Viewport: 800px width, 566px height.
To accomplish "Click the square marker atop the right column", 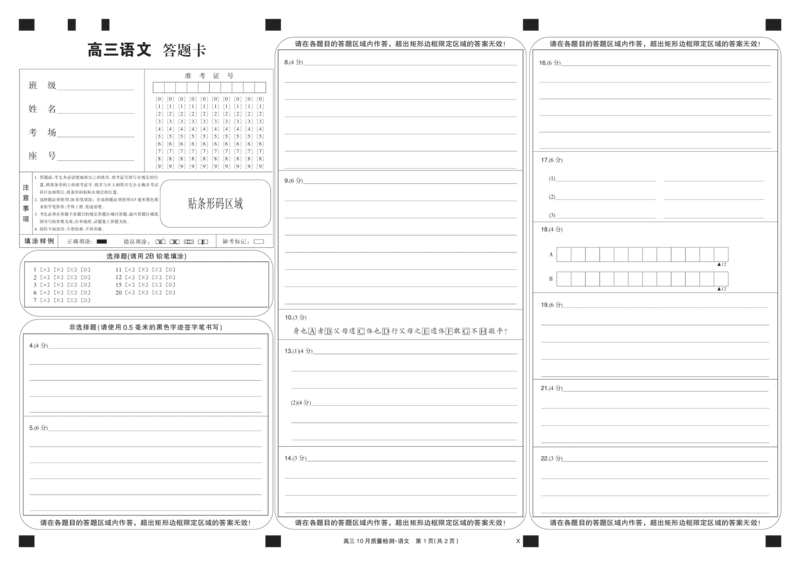I will pyautogui.click(x=533, y=22).
